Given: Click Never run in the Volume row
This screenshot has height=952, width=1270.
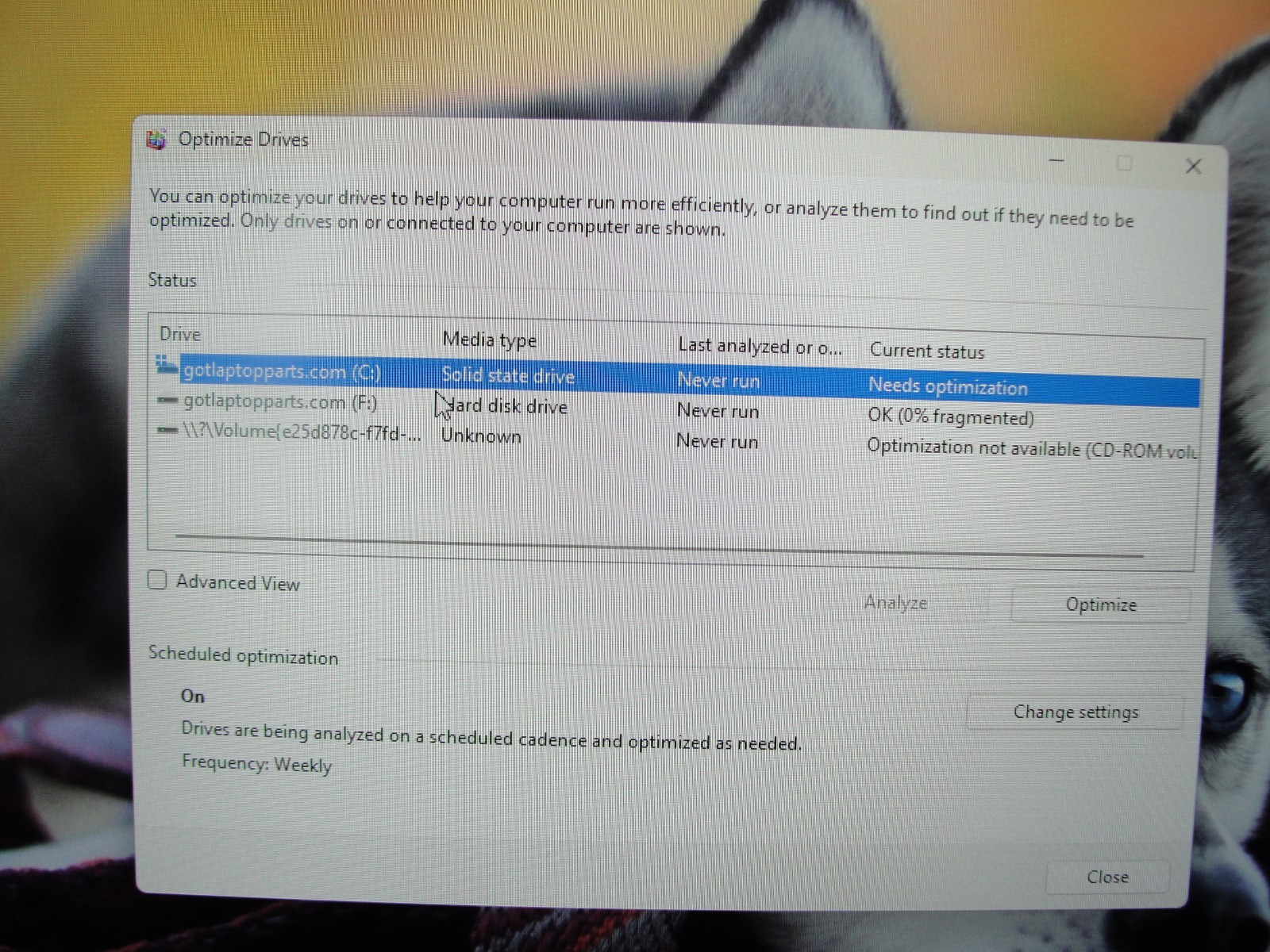Looking at the screenshot, I should [x=717, y=441].
